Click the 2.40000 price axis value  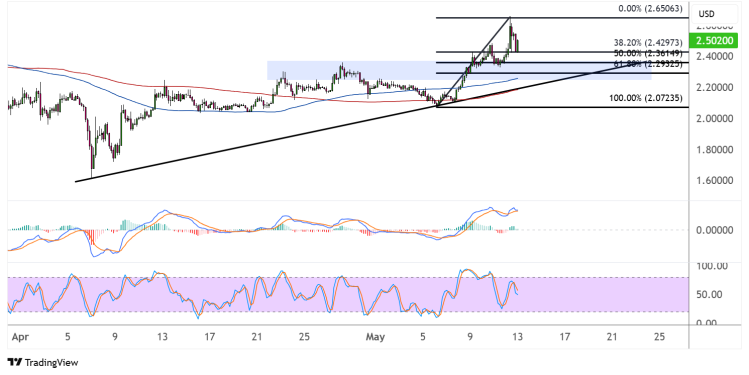pos(715,56)
